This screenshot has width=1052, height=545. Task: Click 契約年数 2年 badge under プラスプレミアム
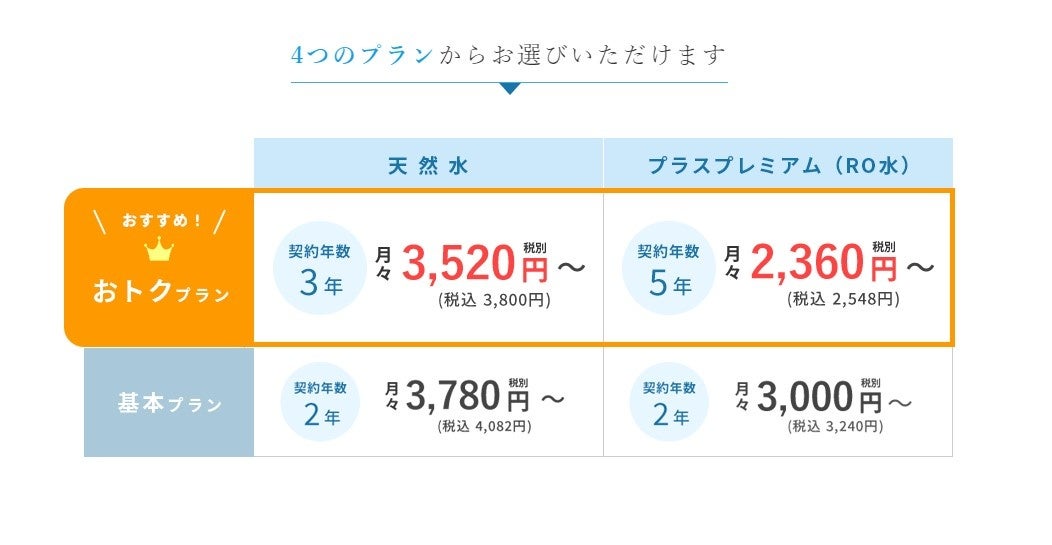pos(669,402)
